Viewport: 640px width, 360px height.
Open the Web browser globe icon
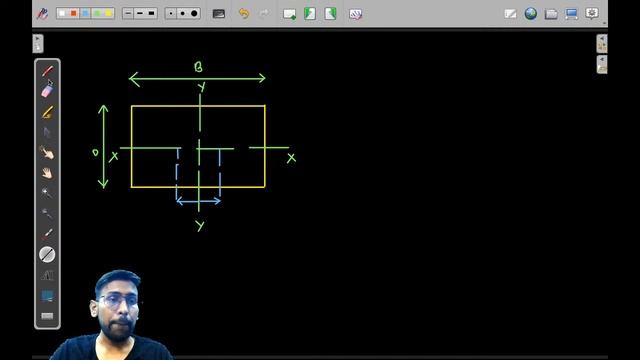click(x=531, y=13)
